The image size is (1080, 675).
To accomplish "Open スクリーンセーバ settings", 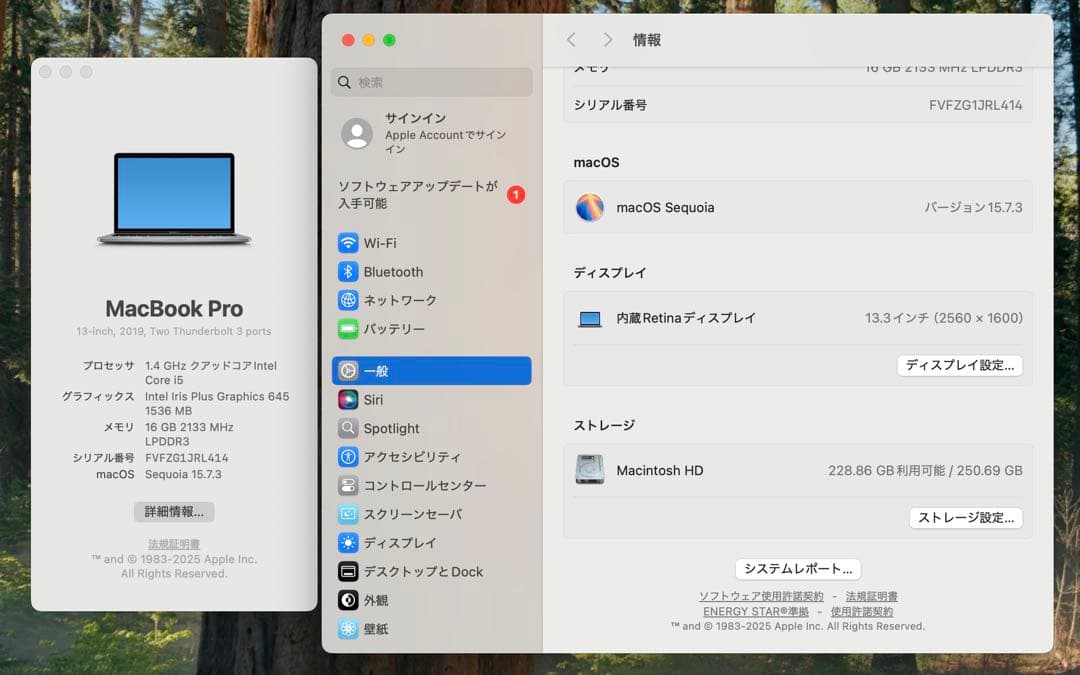I will pyautogui.click(x=398, y=514).
